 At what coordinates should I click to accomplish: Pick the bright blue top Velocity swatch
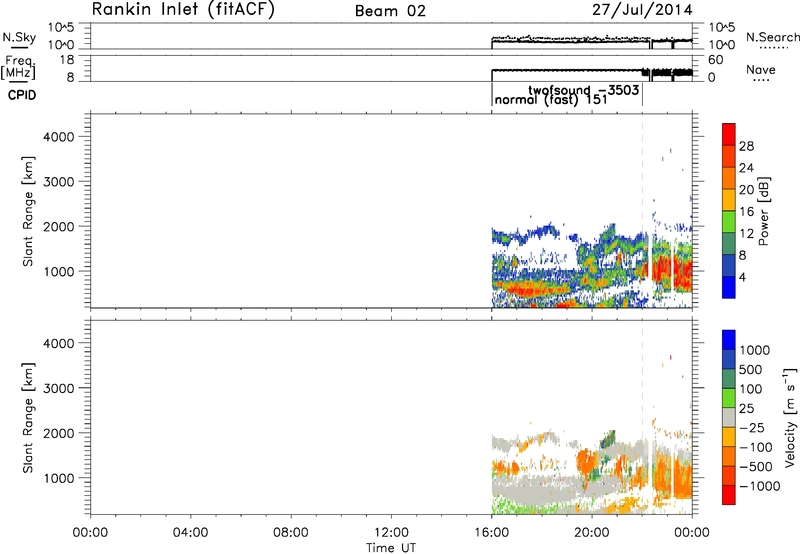click(x=729, y=340)
